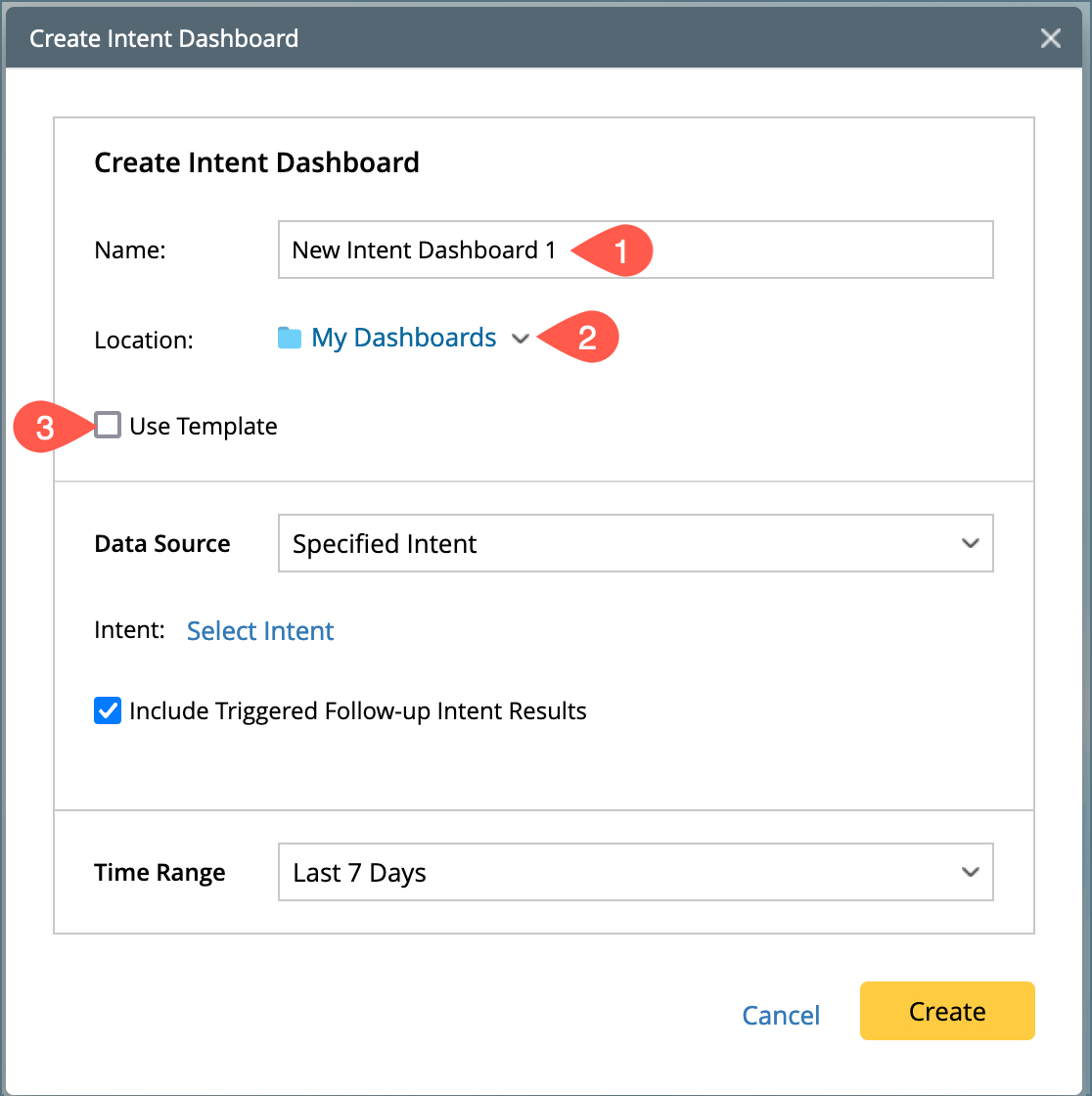Viewport: 1092px width, 1096px height.
Task: Click the Use Template label text
Action: click(x=204, y=427)
